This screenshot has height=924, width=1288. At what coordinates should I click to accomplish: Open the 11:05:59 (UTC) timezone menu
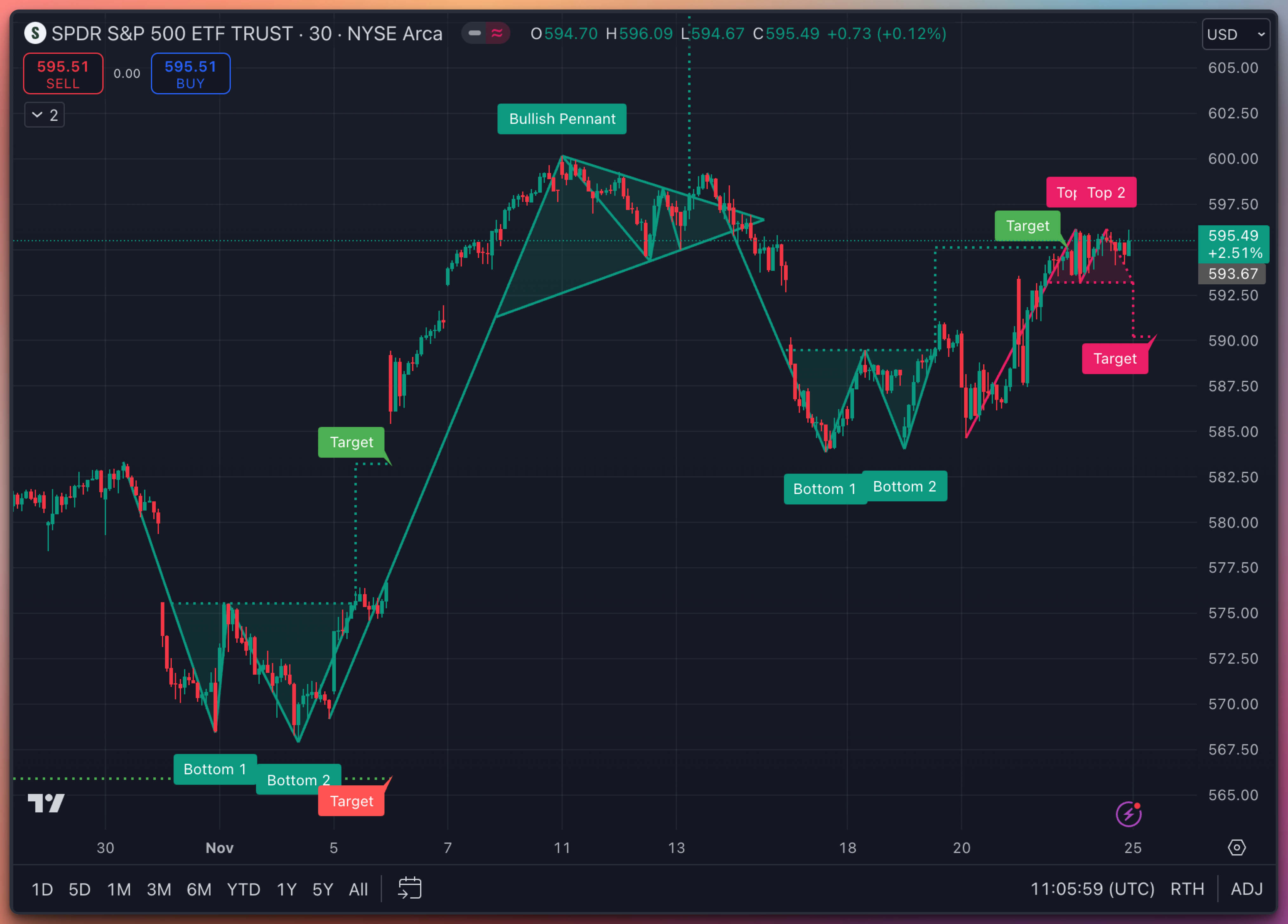point(1092,889)
